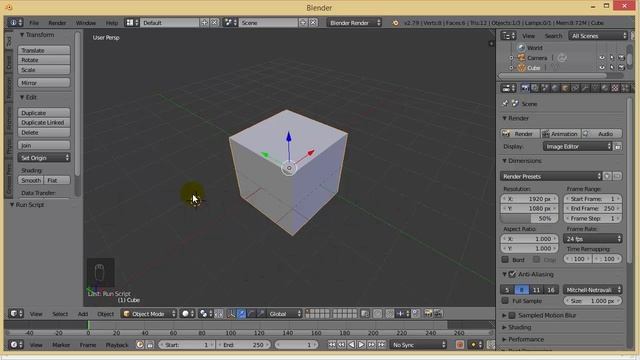Click the add preset icon beside Render Presets
Viewport: 640px width, 360px height.
pyautogui.click(x=607, y=176)
